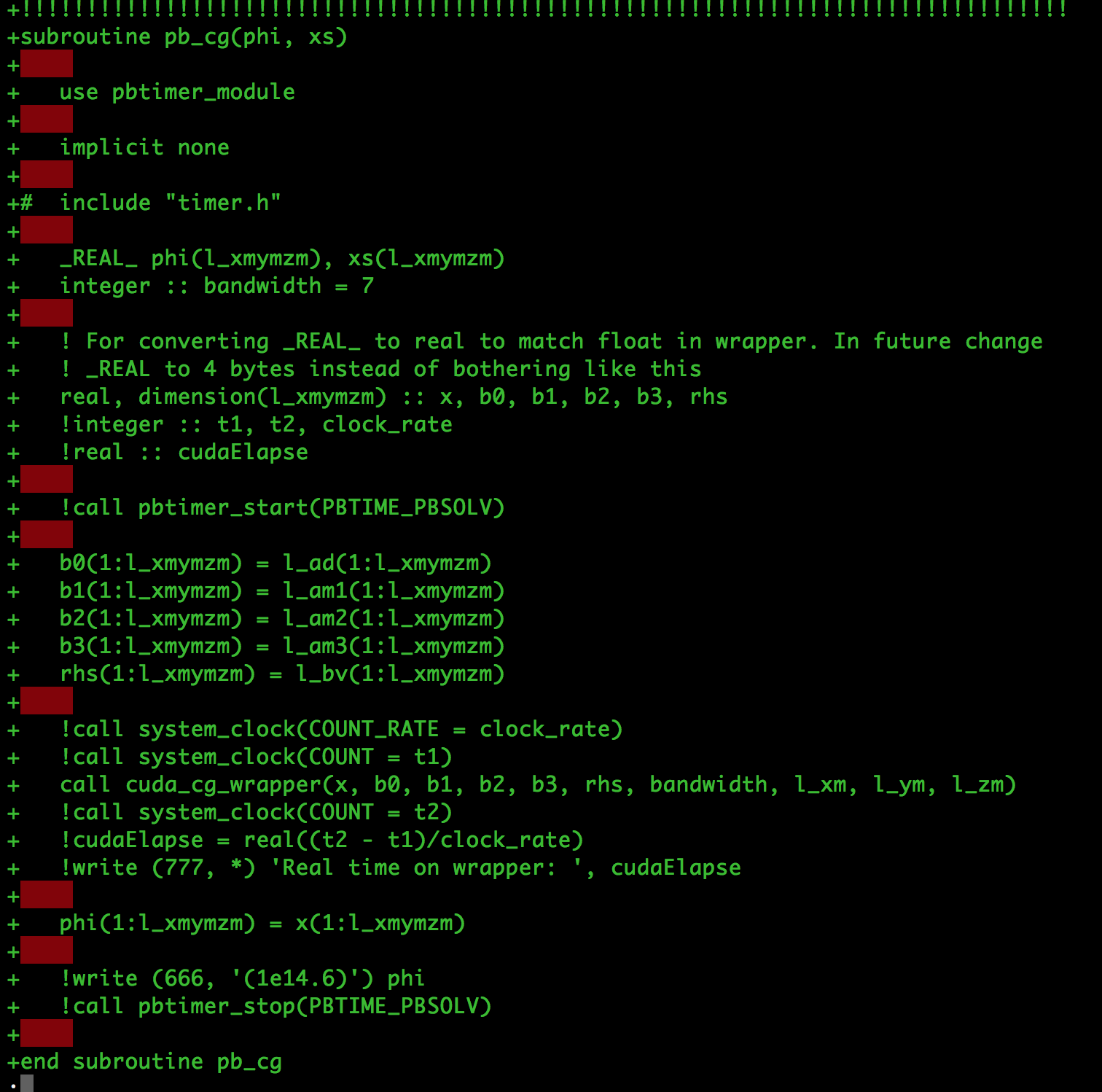This screenshot has width=1102, height=1092.
Task: Click the "call cuda_cg_wrapper" line
Action: coord(538,784)
